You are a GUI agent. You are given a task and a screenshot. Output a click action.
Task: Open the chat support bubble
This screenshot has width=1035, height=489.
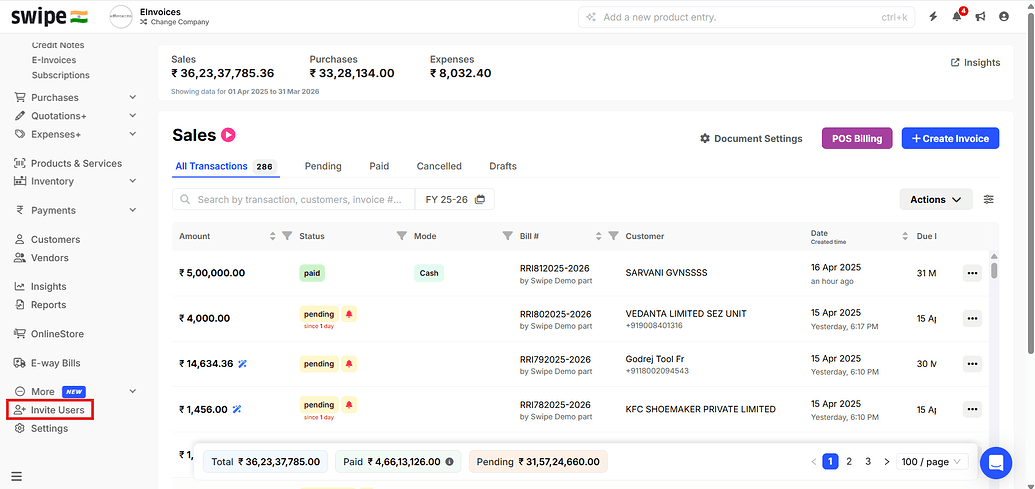pos(996,462)
